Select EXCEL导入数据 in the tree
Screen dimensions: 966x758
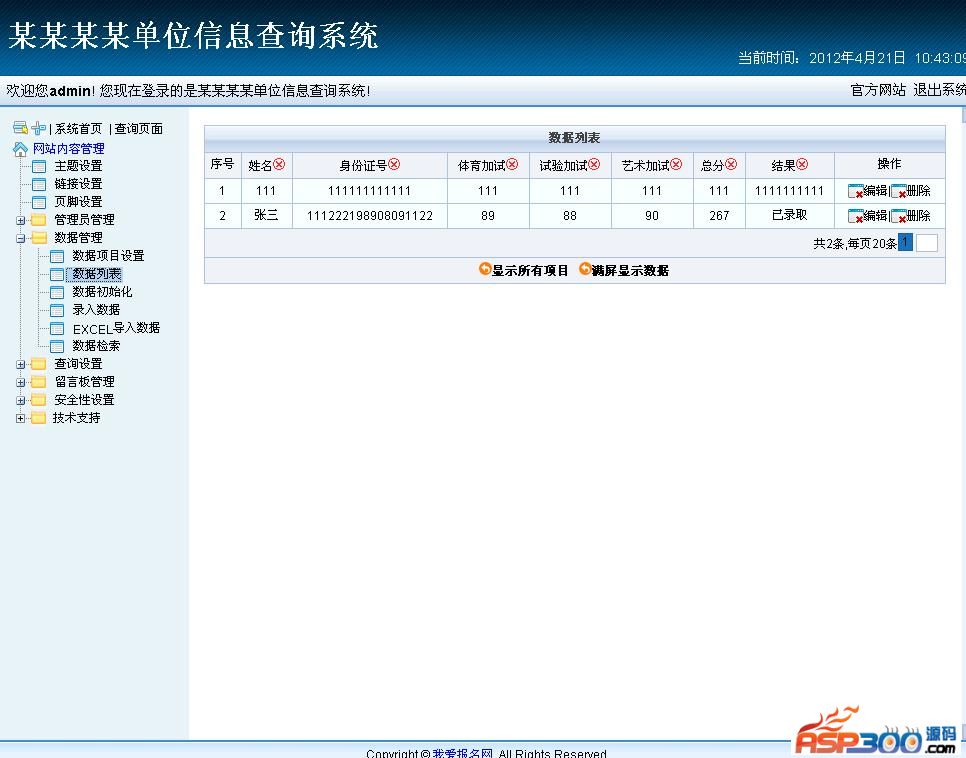116,328
